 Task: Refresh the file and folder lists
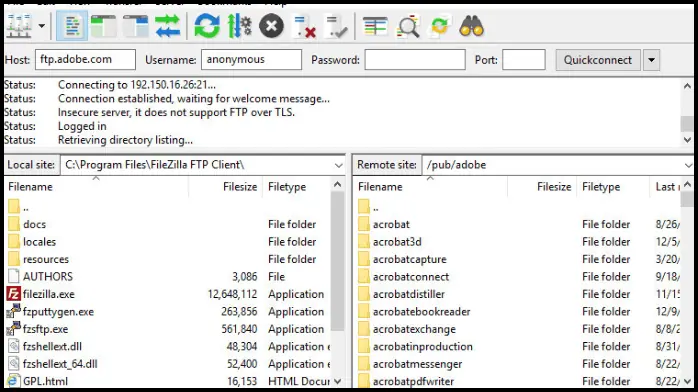[207, 26]
